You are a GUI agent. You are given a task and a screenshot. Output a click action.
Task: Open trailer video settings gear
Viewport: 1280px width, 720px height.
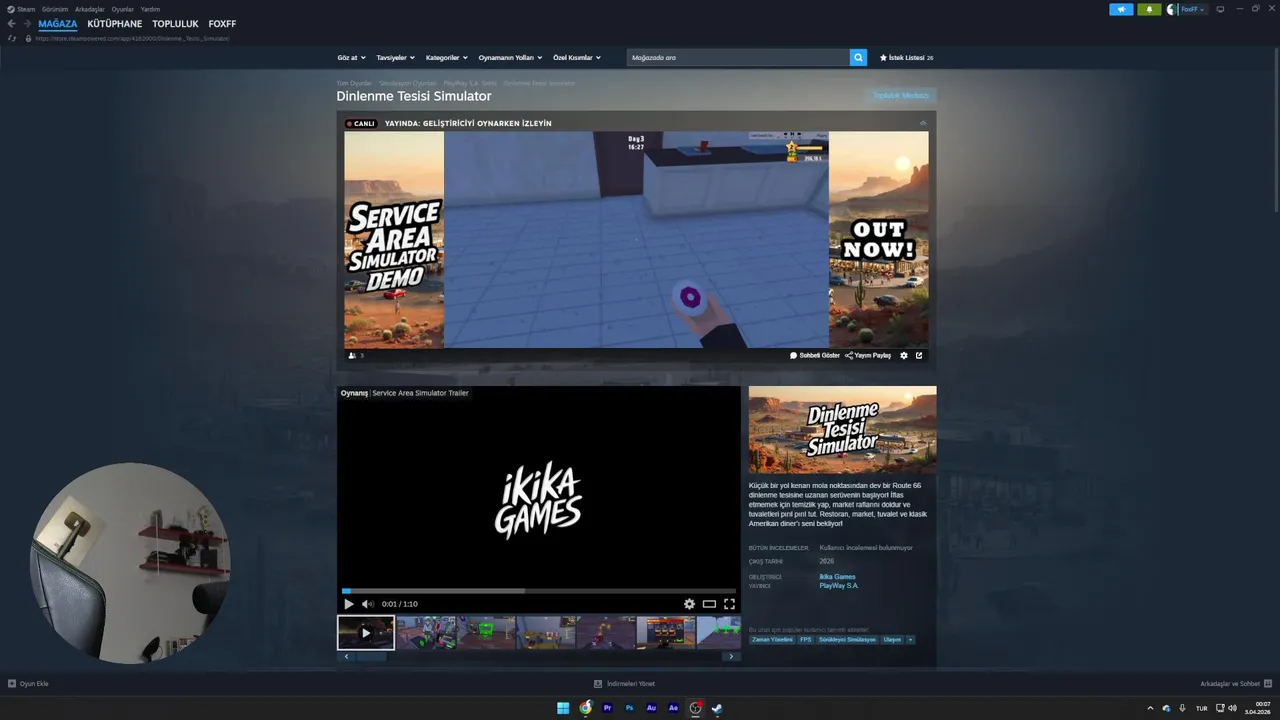(689, 604)
